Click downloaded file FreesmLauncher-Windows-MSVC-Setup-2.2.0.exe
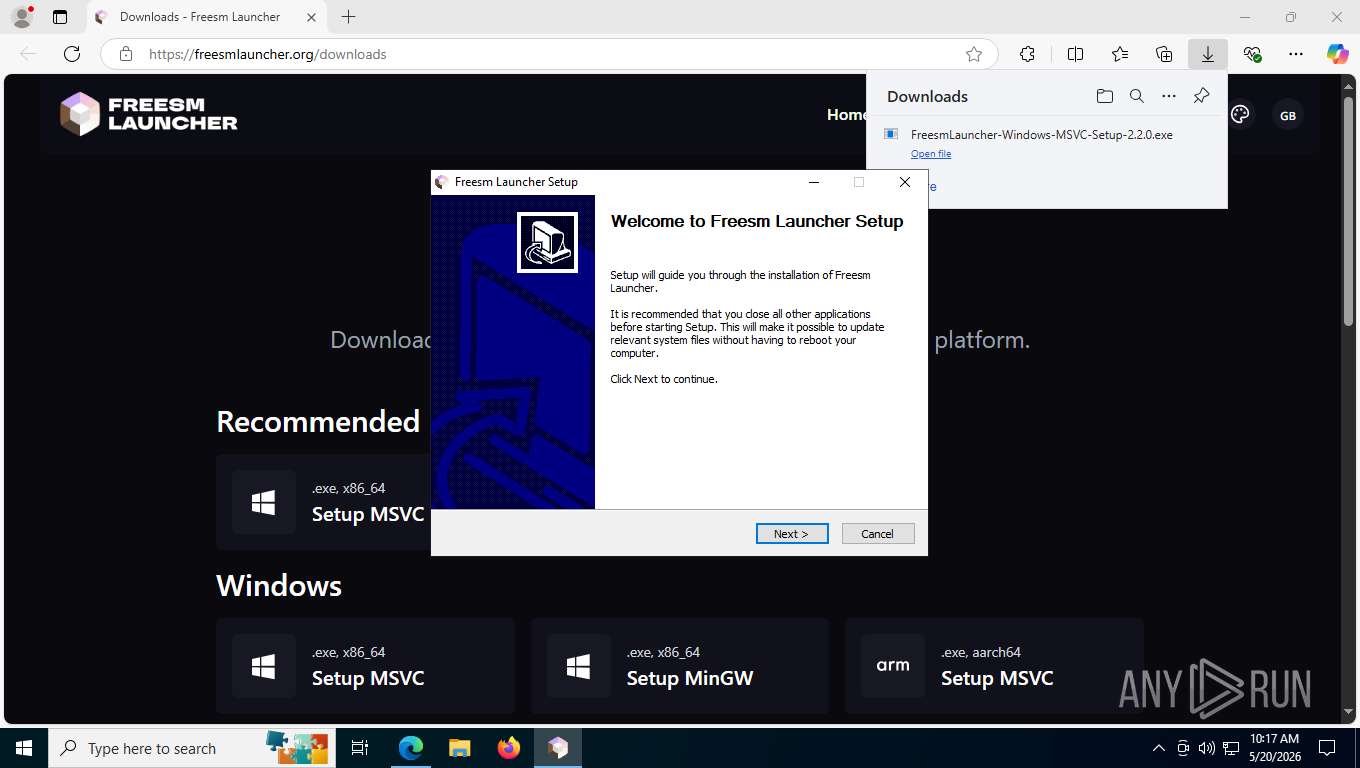Image resolution: width=1360 pixels, height=768 pixels. (1042, 134)
